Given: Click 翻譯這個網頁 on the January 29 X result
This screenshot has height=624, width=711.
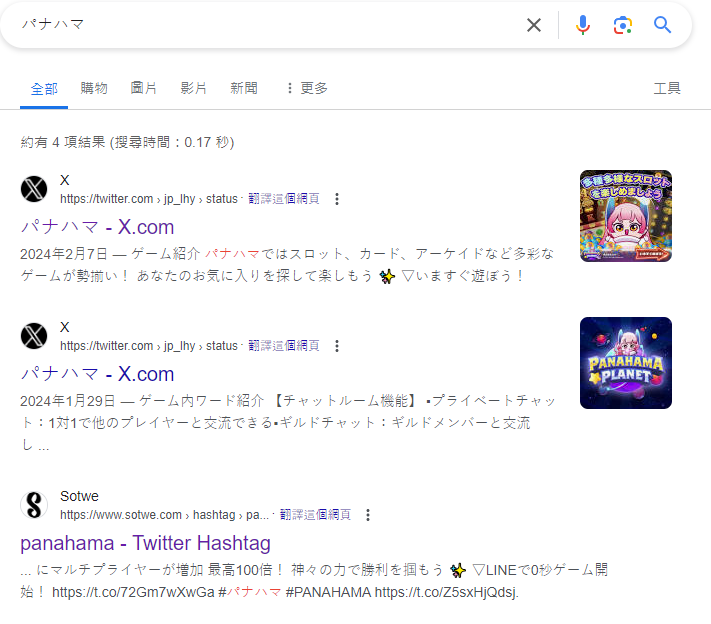Looking at the screenshot, I should coord(284,346).
